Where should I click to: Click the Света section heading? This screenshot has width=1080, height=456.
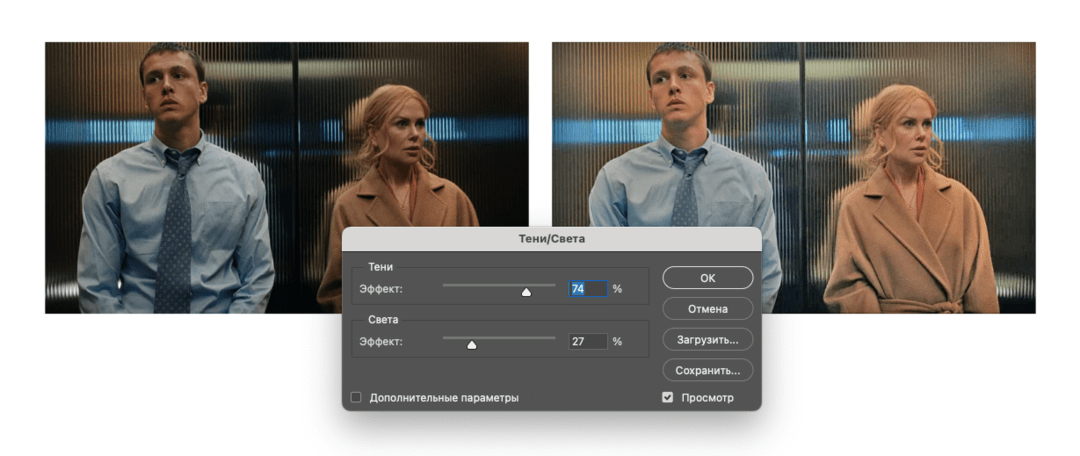point(382,320)
